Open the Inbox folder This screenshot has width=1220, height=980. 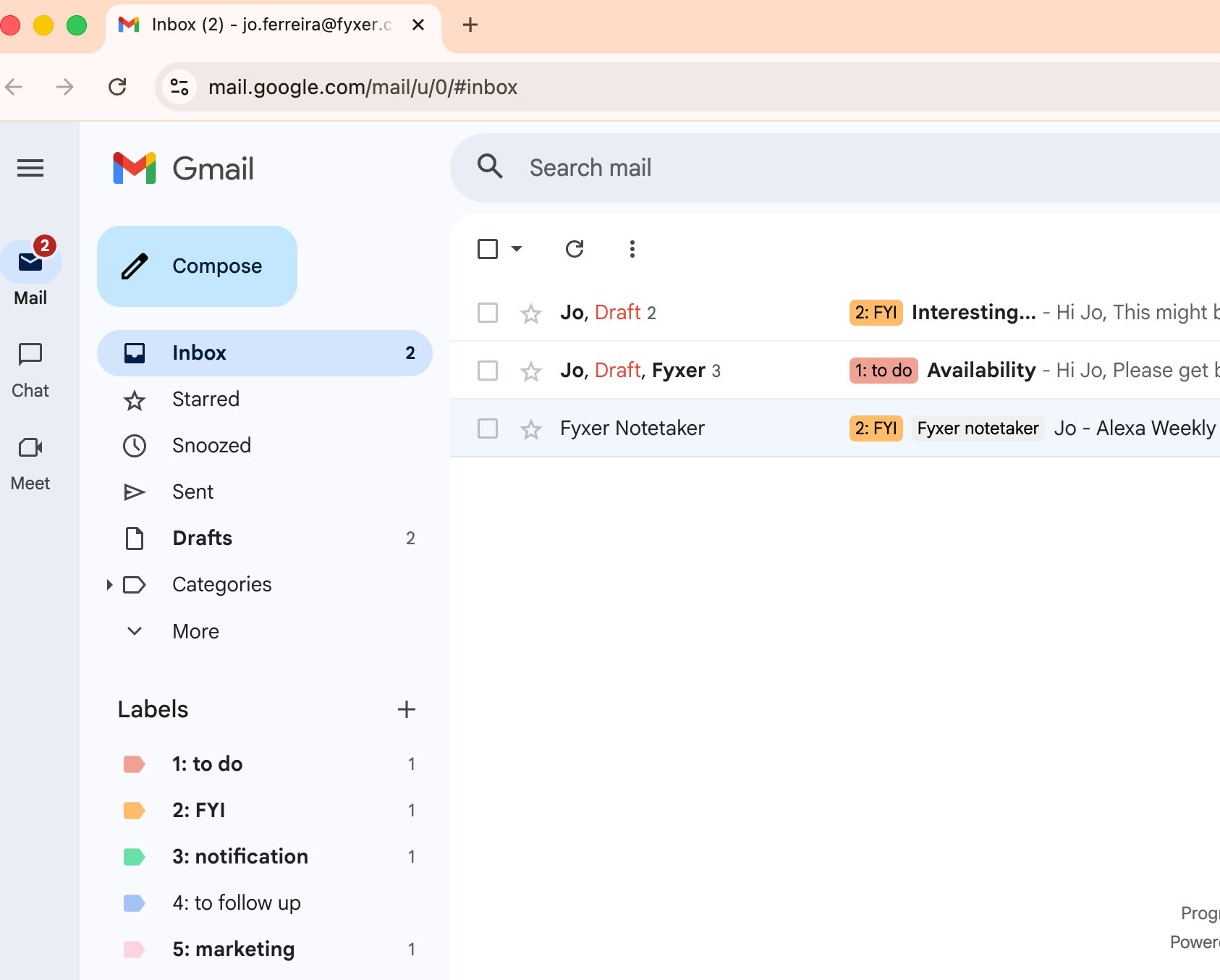click(x=265, y=353)
